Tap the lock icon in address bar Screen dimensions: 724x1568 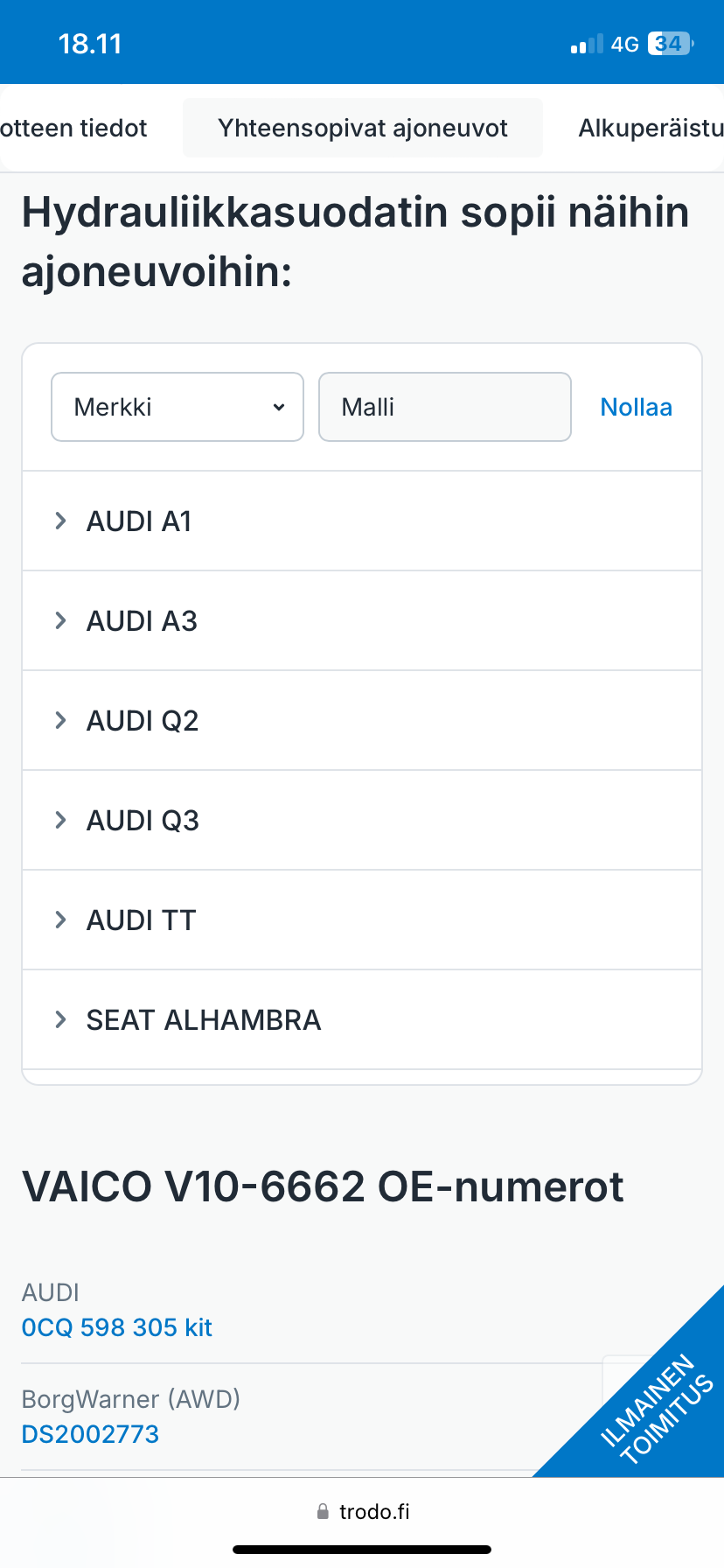point(323,1512)
